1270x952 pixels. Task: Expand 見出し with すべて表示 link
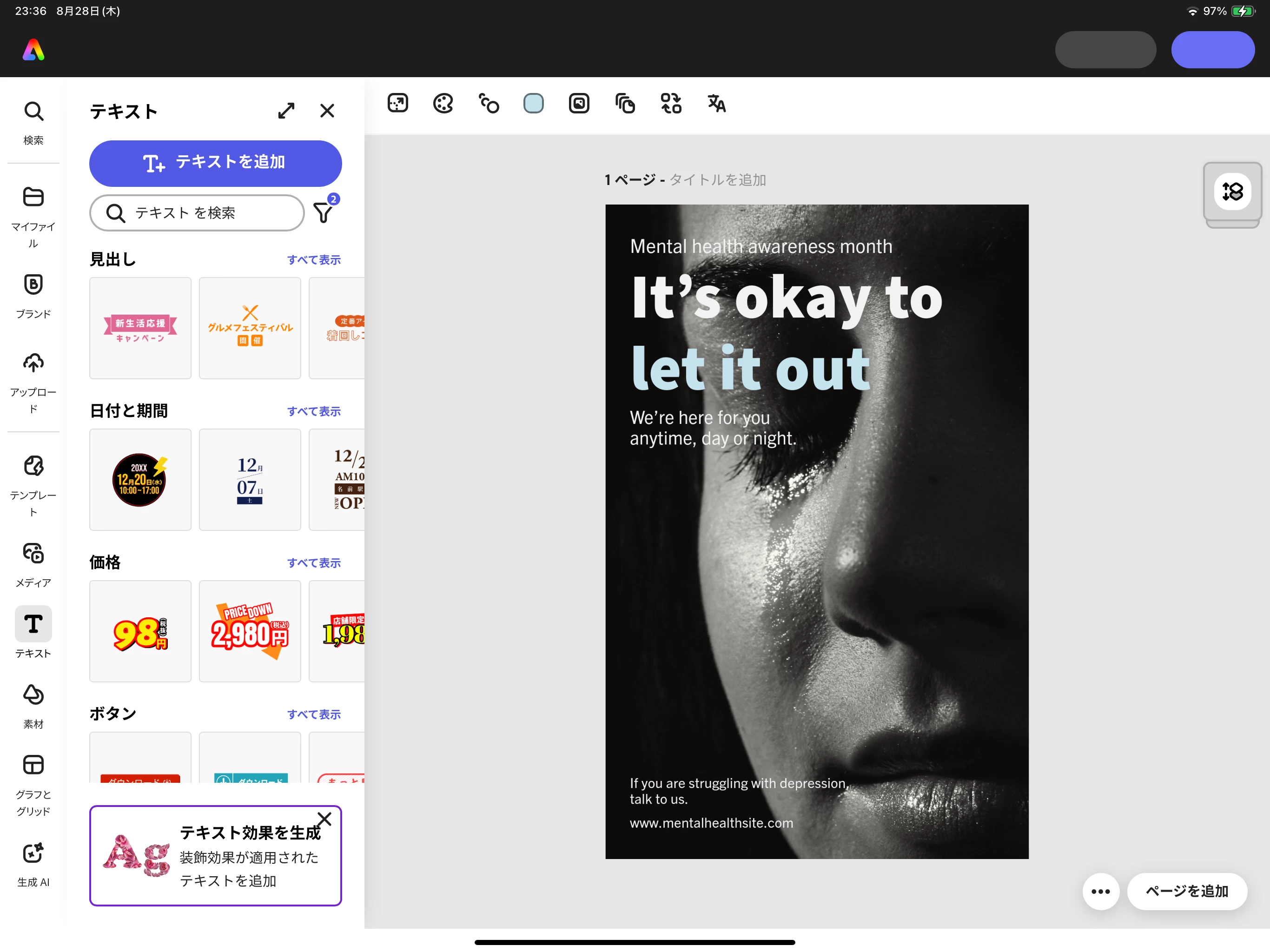313,260
